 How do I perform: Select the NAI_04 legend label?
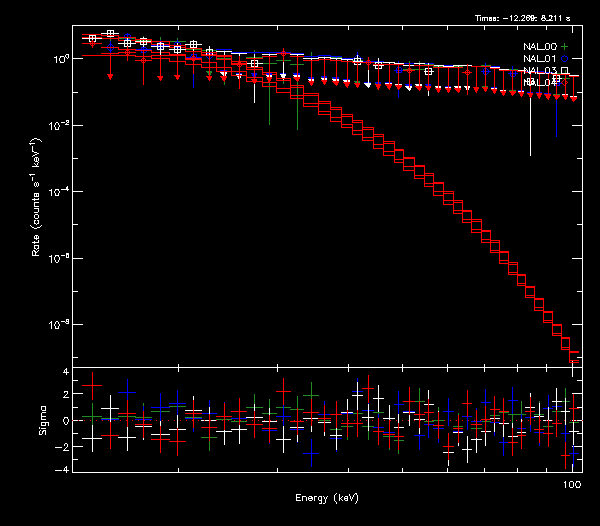click(539, 82)
